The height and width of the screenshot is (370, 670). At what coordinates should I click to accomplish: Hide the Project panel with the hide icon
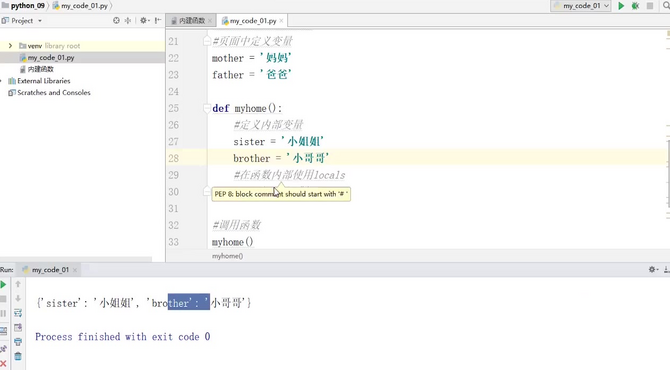click(x=158, y=21)
